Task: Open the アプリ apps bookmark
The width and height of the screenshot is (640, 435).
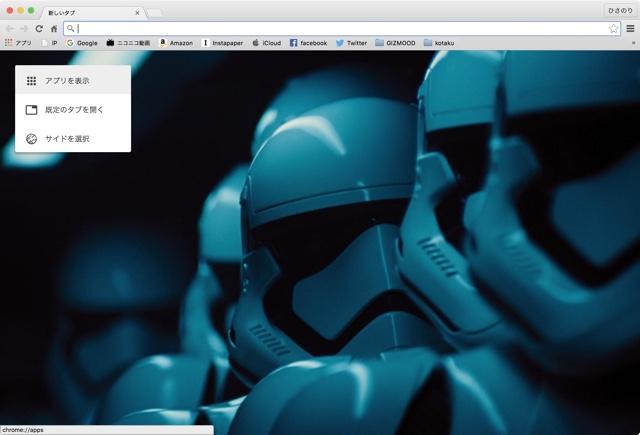Action: coord(18,43)
